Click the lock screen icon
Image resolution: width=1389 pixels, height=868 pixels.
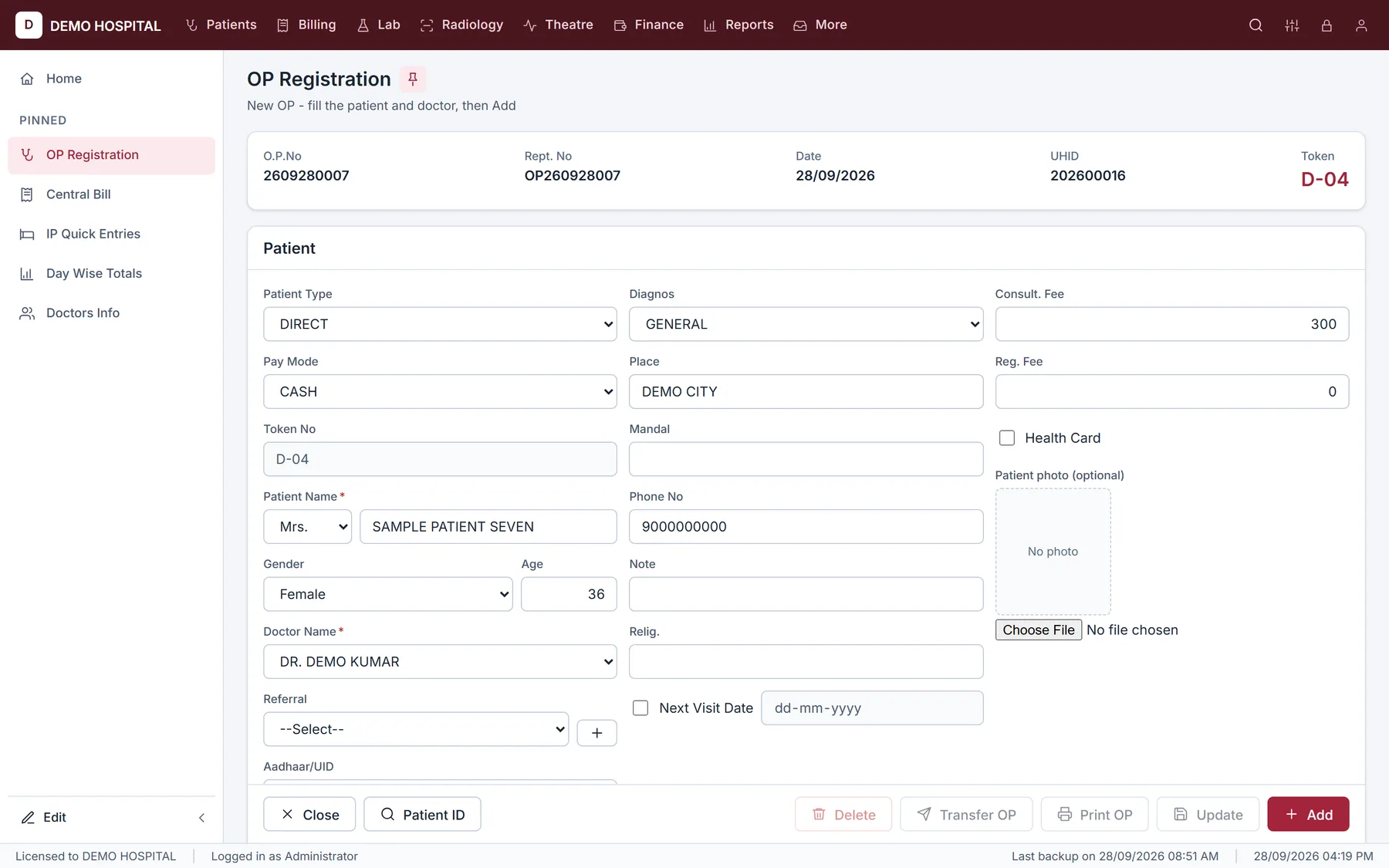click(1326, 25)
